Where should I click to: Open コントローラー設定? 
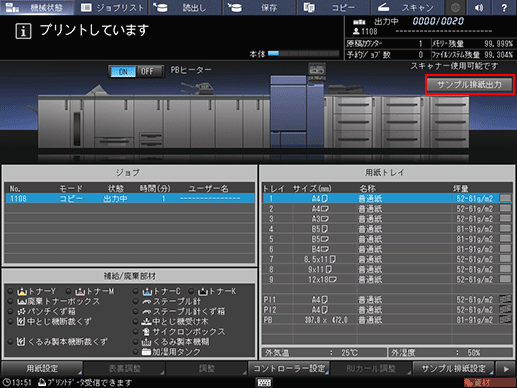click(x=289, y=369)
